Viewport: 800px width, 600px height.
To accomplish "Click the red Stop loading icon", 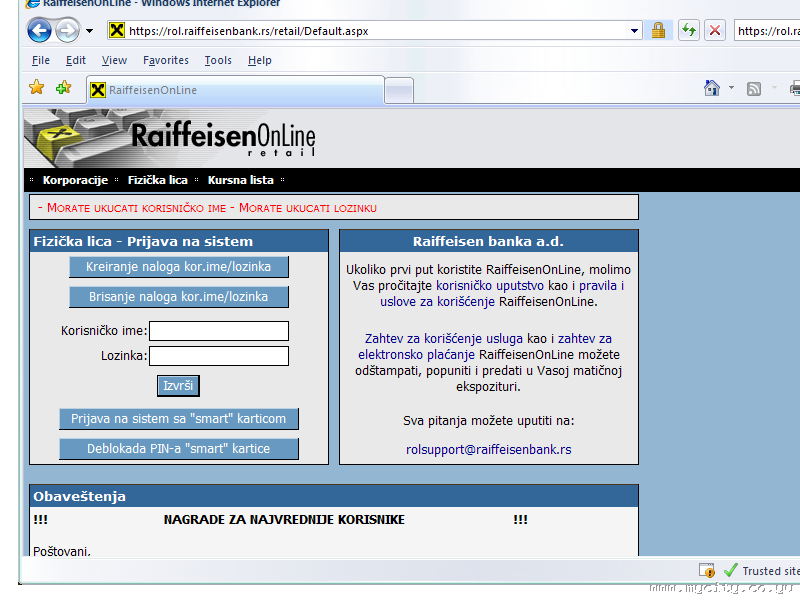I will (x=715, y=31).
